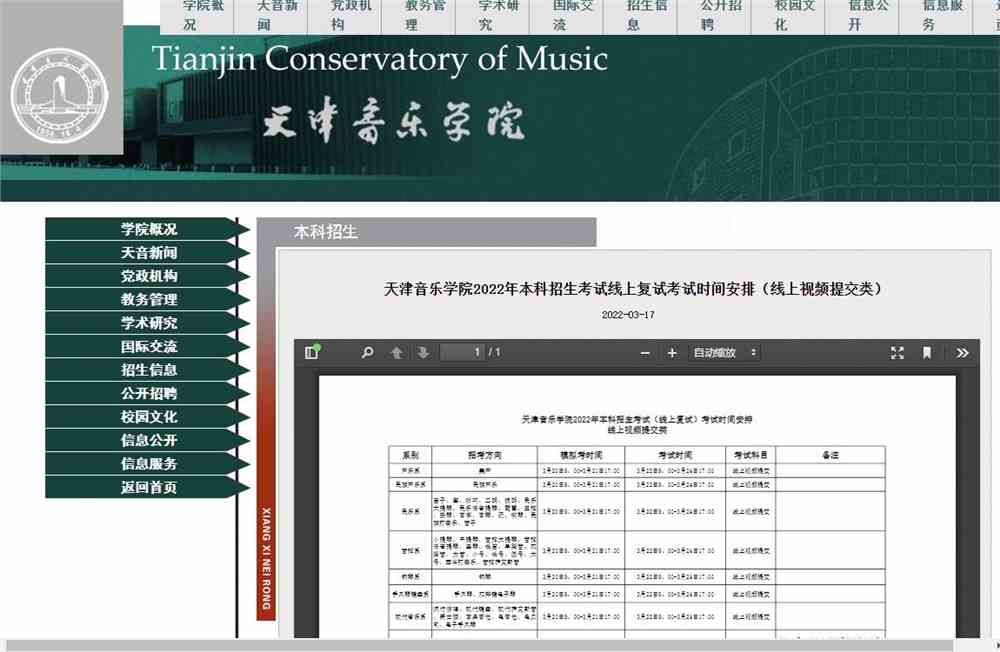Select 国际交流 in the left sidebar

coord(148,346)
